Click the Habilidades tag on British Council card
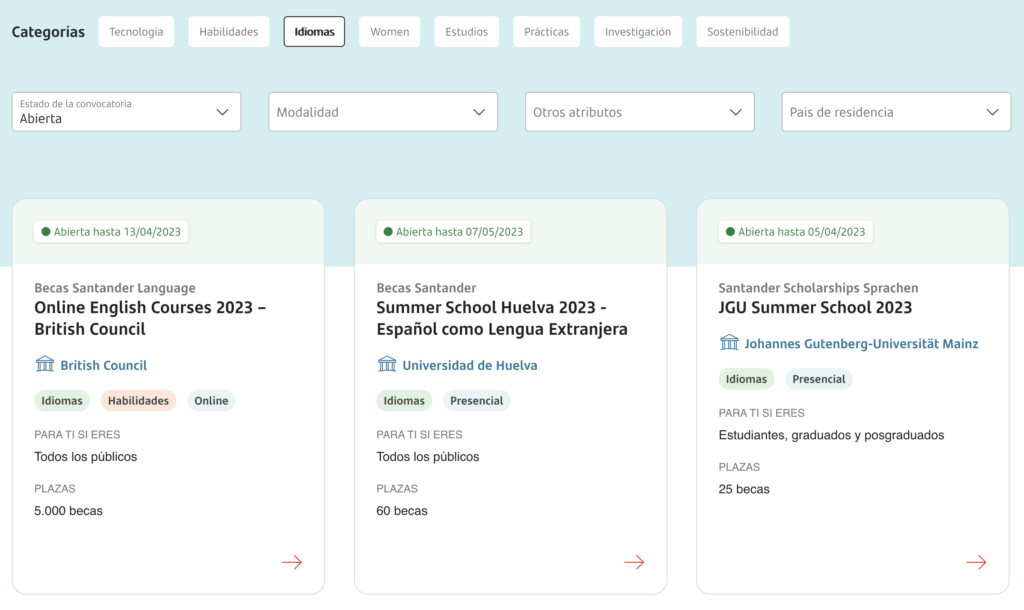Image resolution: width=1024 pixels, height=610 pixels. point(138,400)
